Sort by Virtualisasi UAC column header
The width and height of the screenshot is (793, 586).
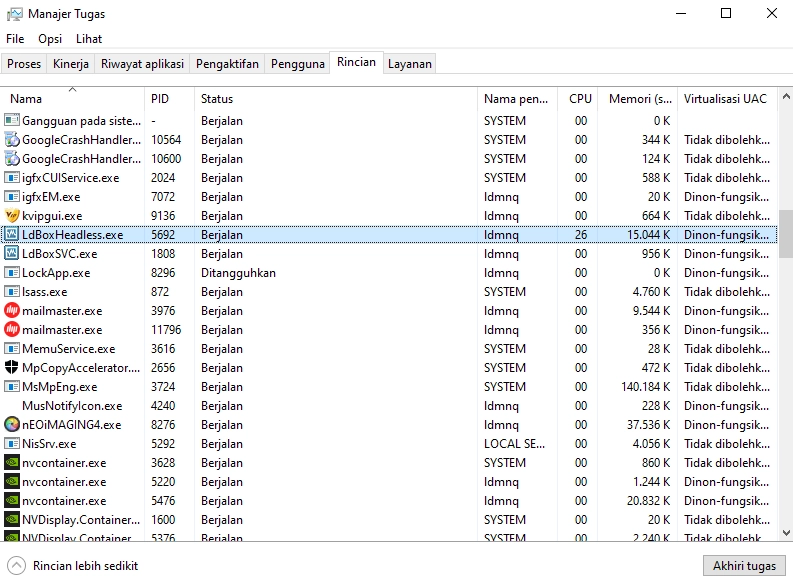tap(727, 99)
